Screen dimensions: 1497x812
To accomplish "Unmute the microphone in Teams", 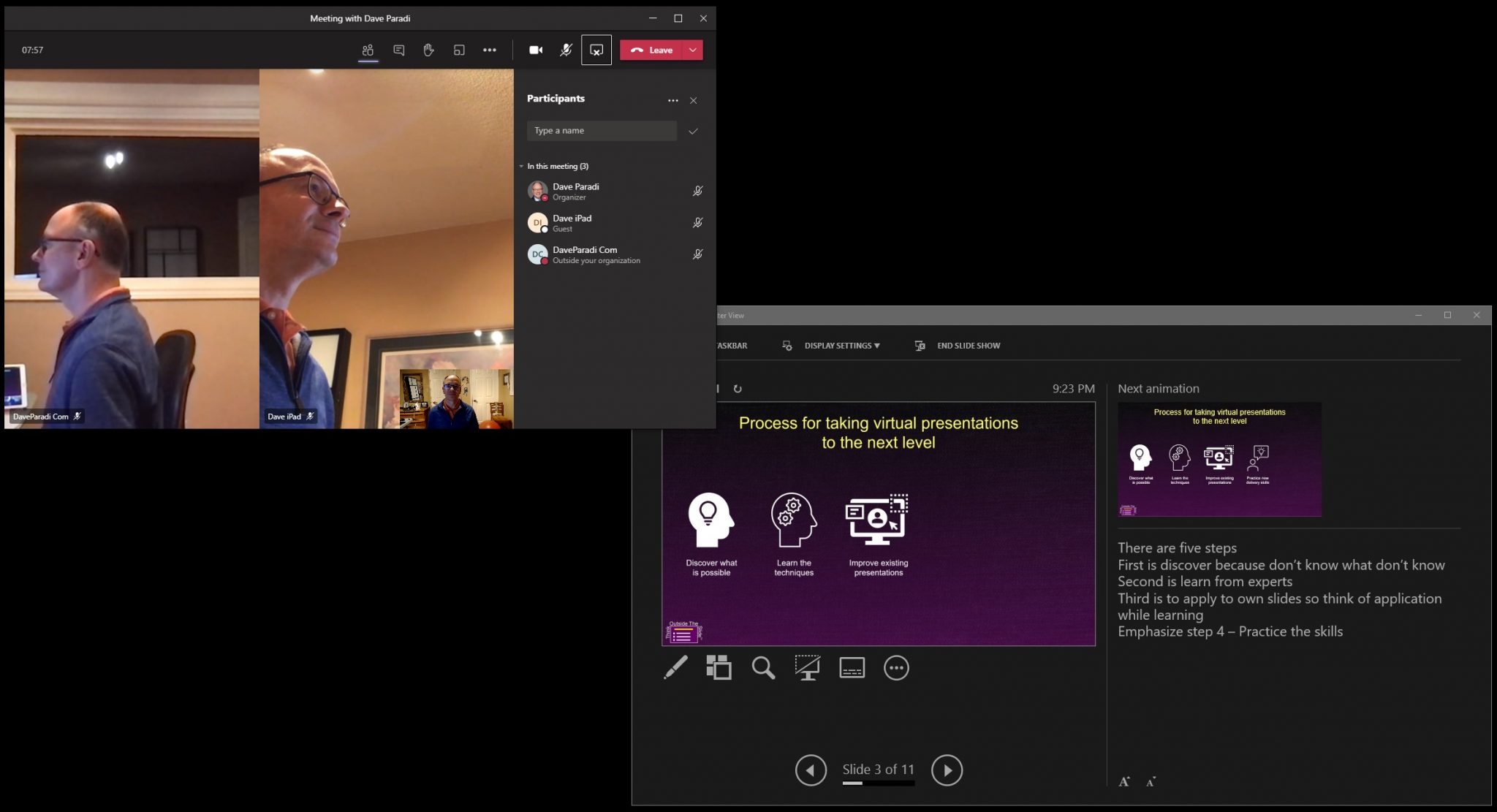I will tap(565, 50).
